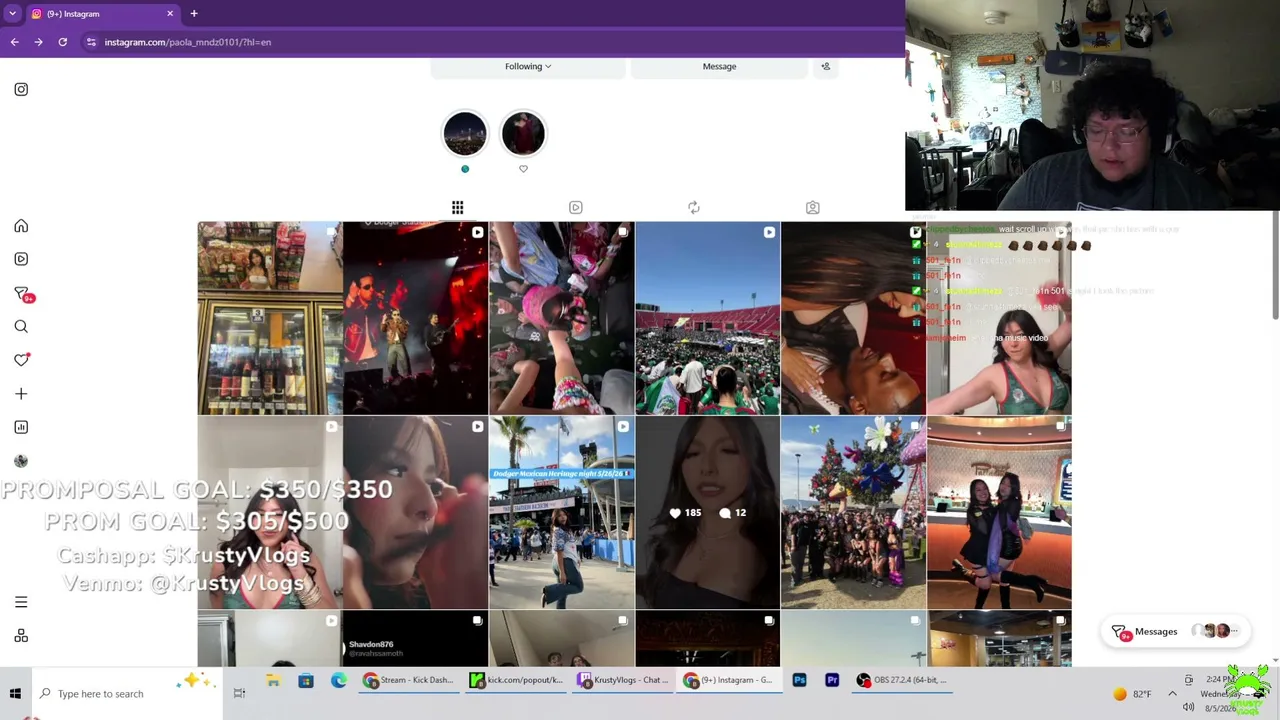1280x720 pixels.
Task: Click the browser address bar URL
Action: [188, 42]
